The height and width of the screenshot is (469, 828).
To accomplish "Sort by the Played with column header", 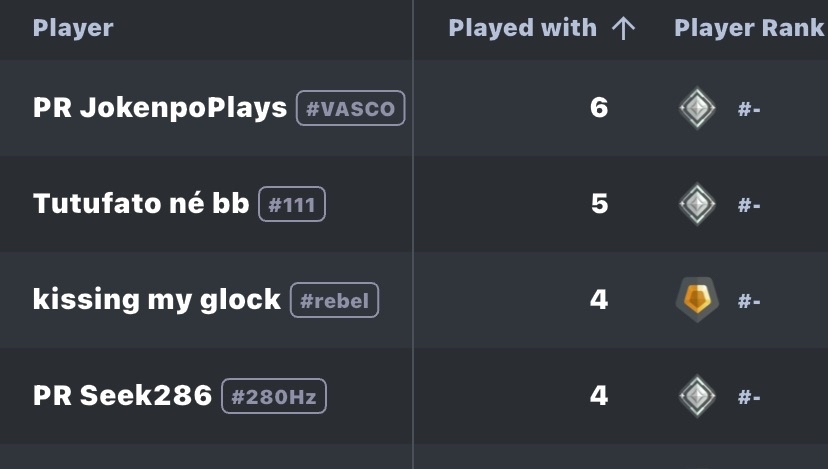I will point(522,29).
